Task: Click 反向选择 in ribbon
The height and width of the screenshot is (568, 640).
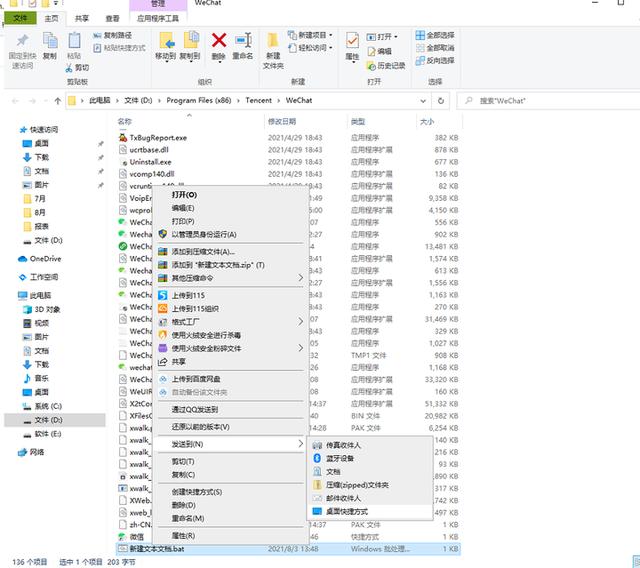Action: 435,60
